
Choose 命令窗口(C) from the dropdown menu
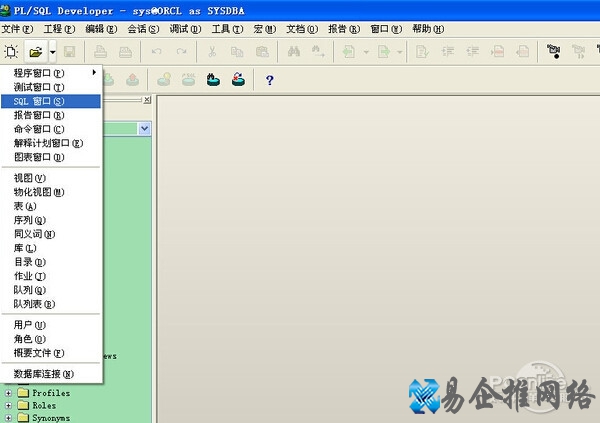(x=51, y=129)
